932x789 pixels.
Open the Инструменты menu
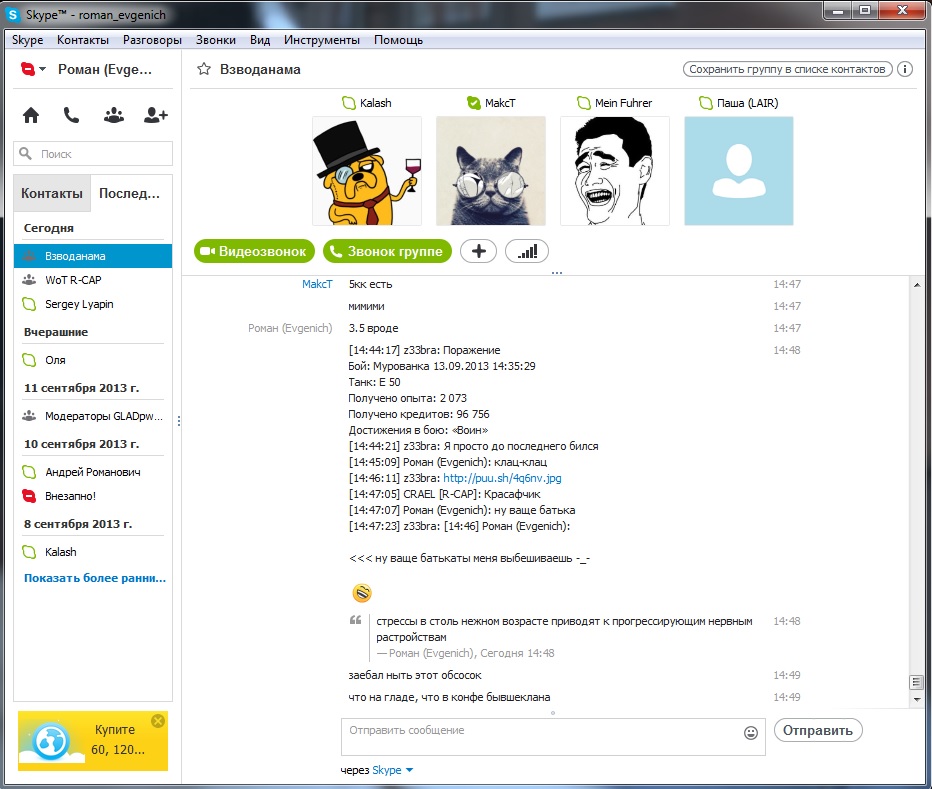click(x=321, y=40)
